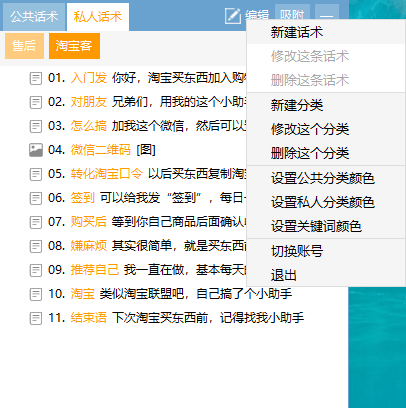This screenshot has width=406, height=408.
Task: Click the text icon of row 03 怎么搞
Action: (36, 126)
